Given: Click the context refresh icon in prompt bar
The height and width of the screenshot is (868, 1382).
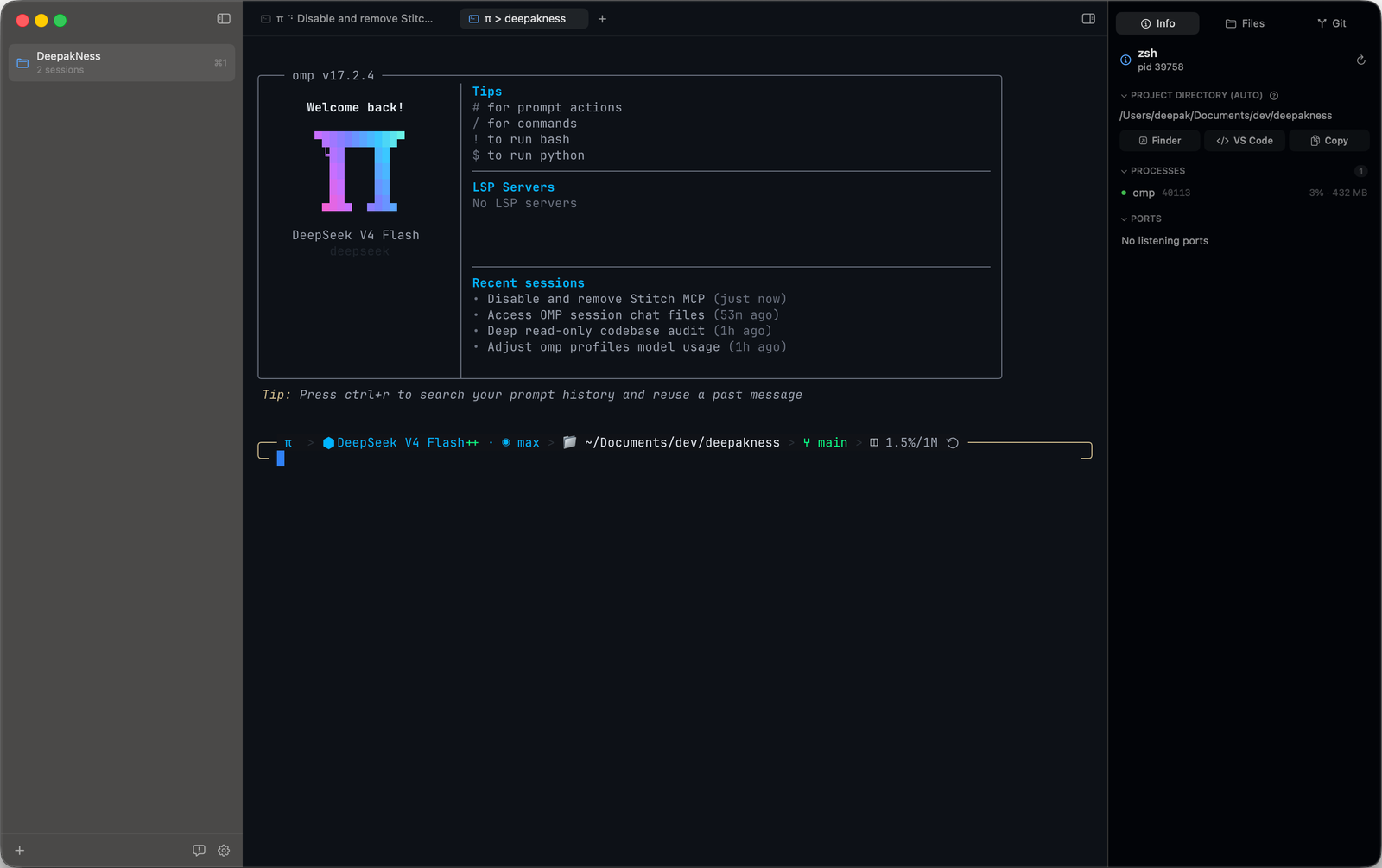Looking at the screenshot, I should click(x=953, y=442).
